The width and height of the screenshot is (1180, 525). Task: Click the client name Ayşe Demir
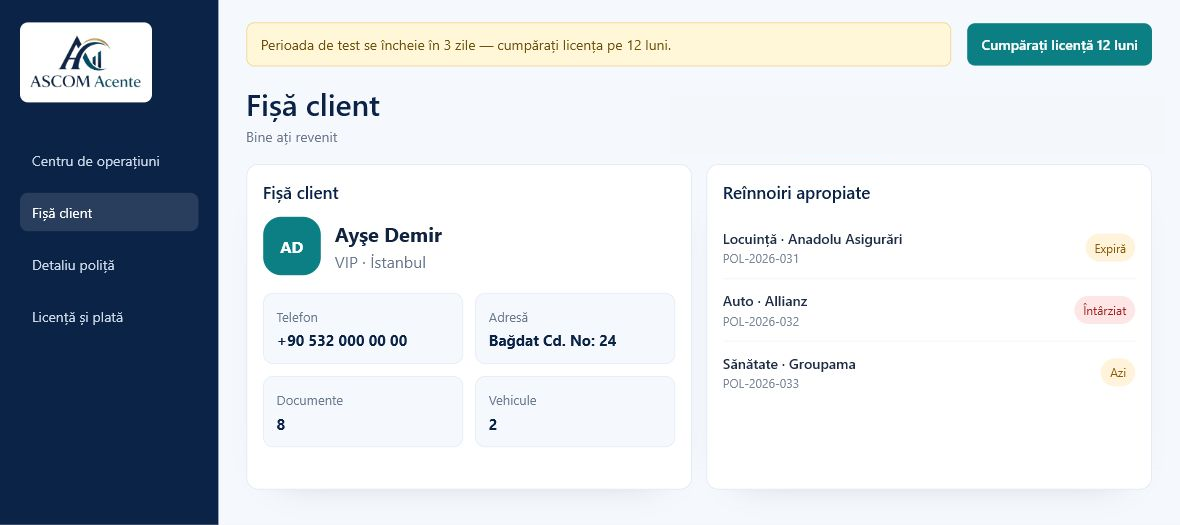click(x=388, y=235)
